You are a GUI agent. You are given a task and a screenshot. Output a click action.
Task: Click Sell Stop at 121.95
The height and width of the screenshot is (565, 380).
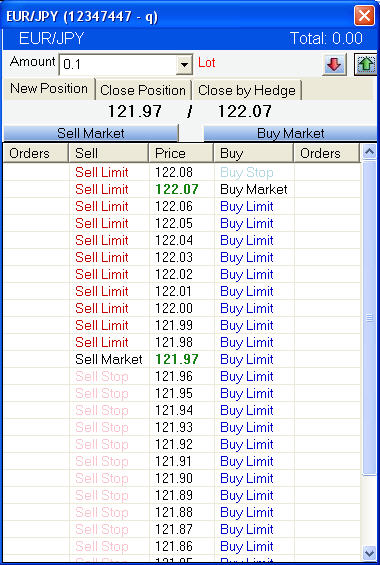pos(102,393)
